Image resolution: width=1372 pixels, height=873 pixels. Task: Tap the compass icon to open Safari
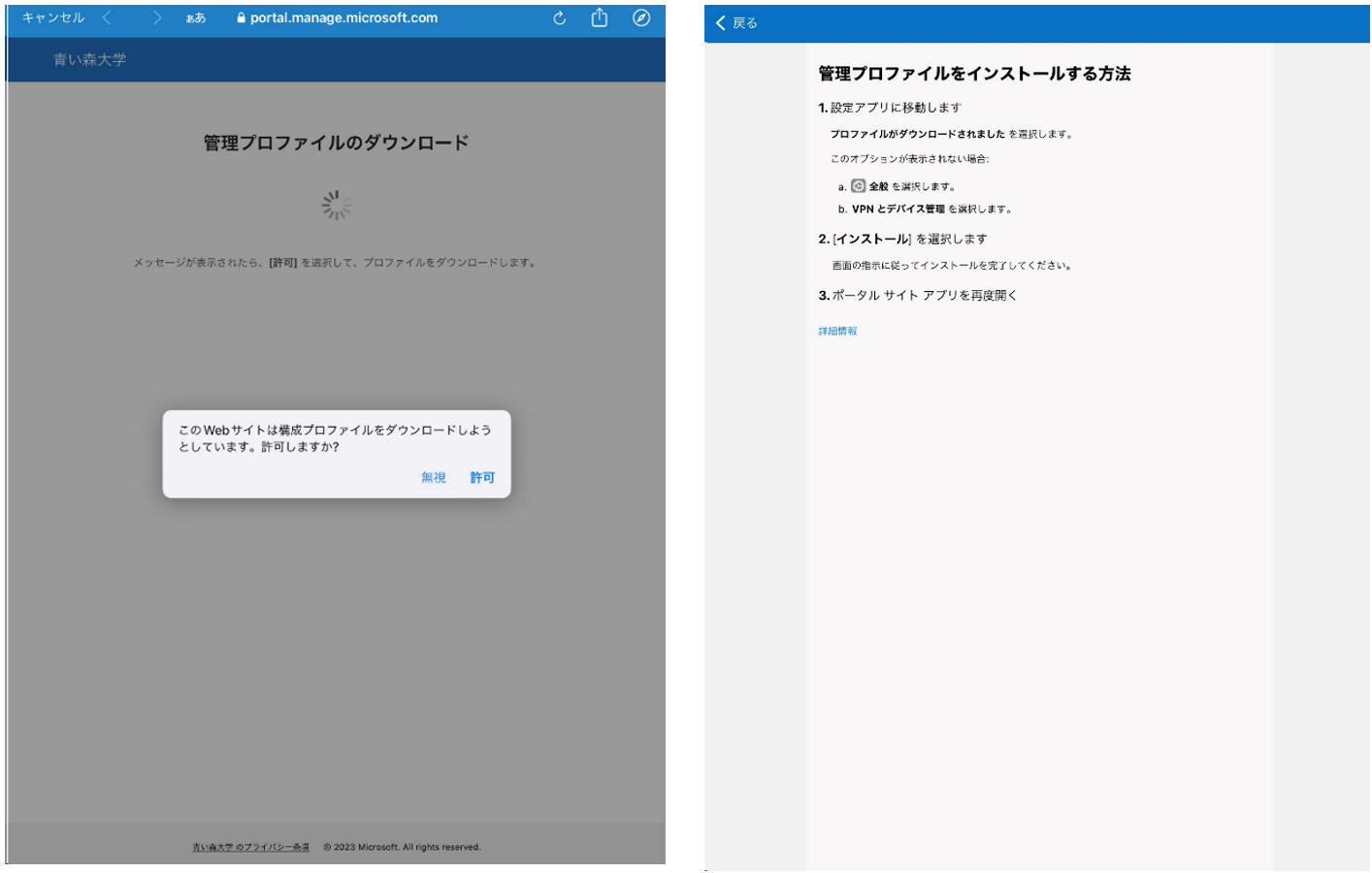pos(641,18)
